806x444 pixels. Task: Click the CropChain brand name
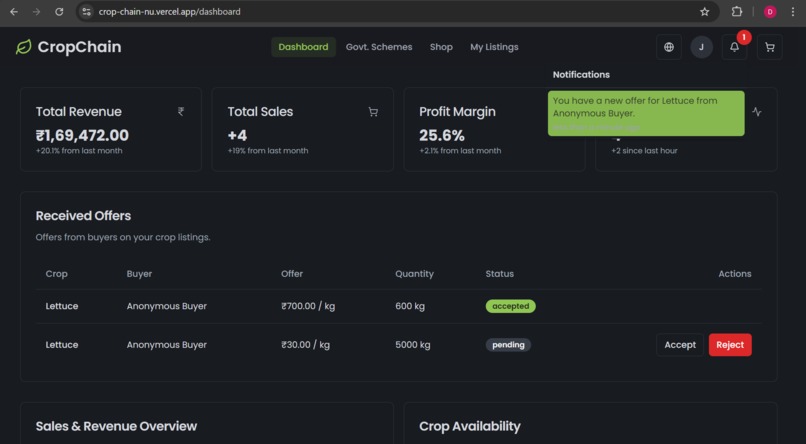click(x=79, y=47)
